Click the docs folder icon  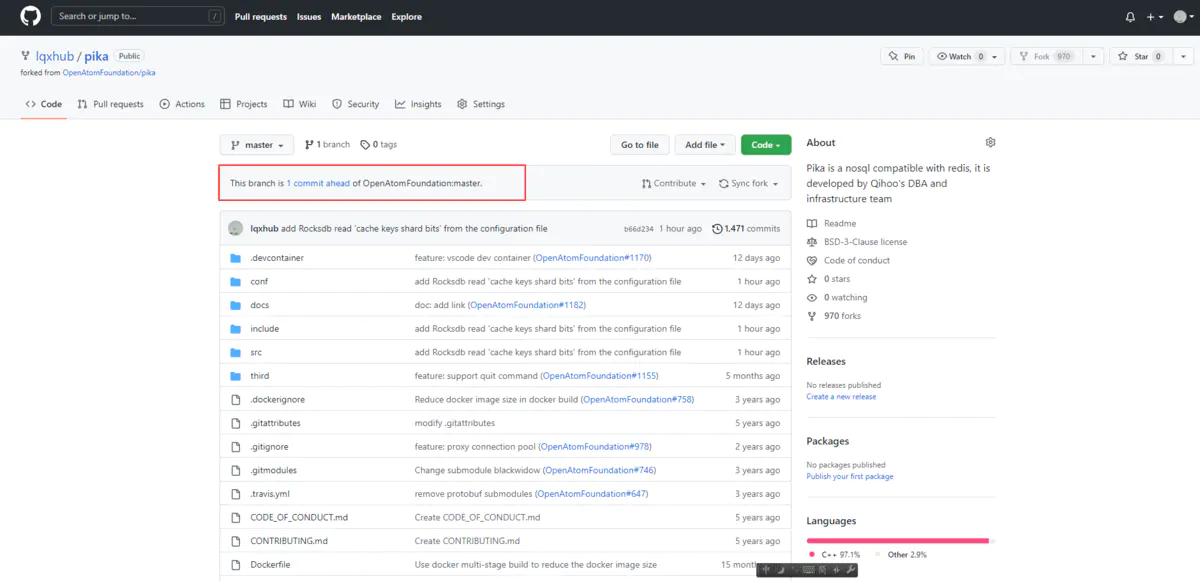[x=236, y=305]
